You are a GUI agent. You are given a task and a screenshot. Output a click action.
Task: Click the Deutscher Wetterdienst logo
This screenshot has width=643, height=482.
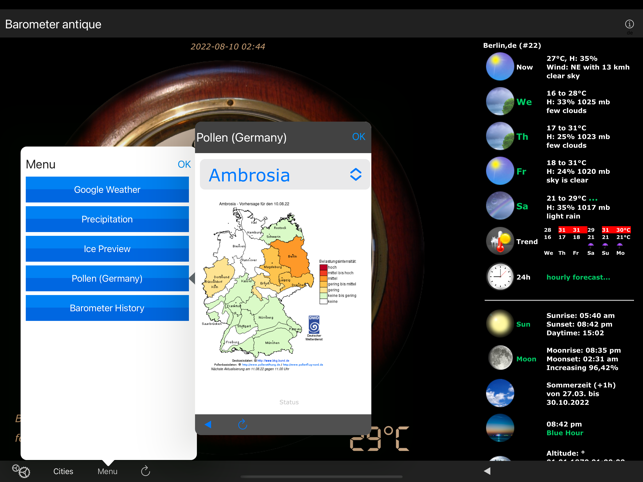pos(314,327)
